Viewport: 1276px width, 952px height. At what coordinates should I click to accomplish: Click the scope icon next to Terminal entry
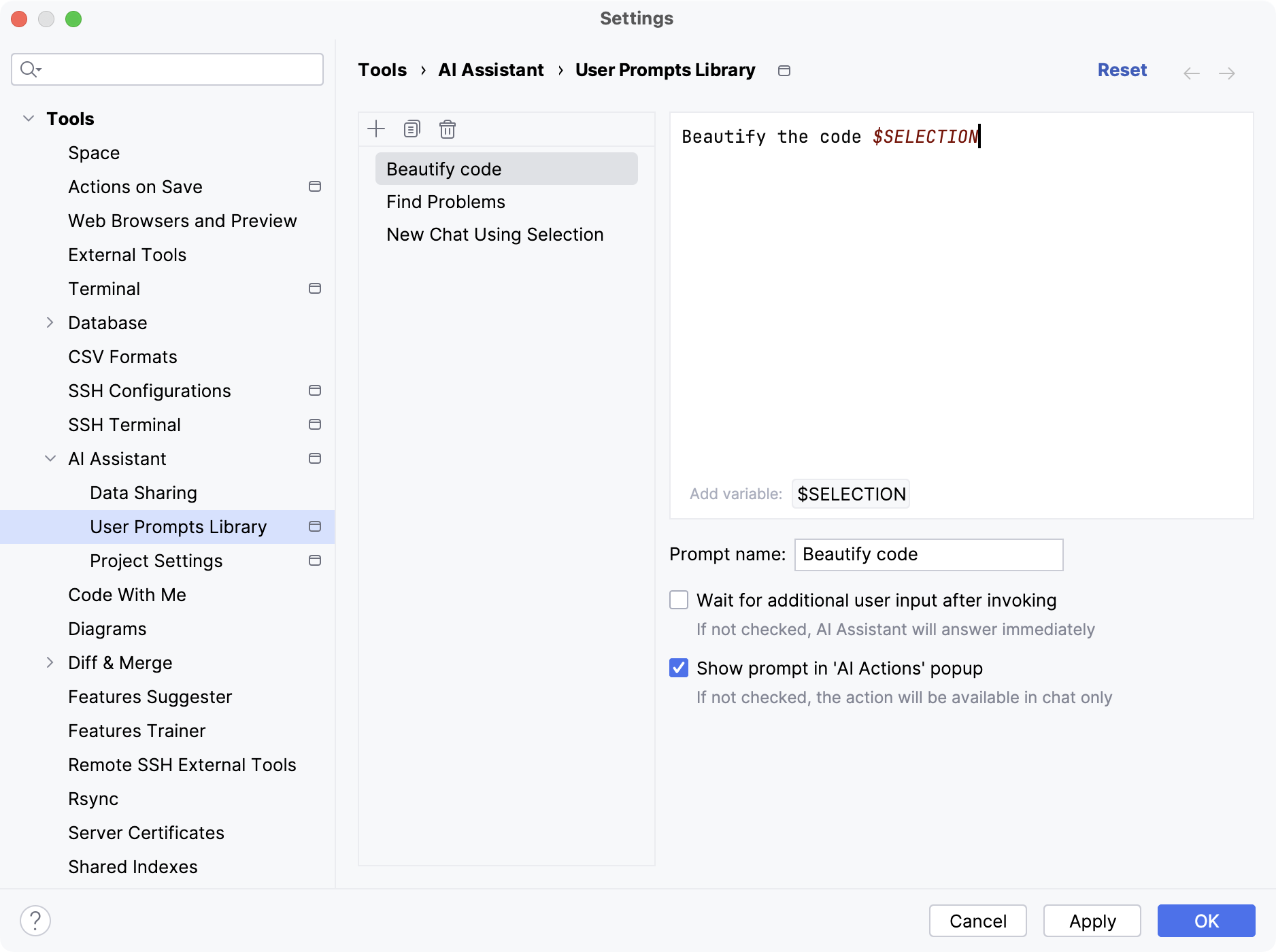[x=315, y=288]
